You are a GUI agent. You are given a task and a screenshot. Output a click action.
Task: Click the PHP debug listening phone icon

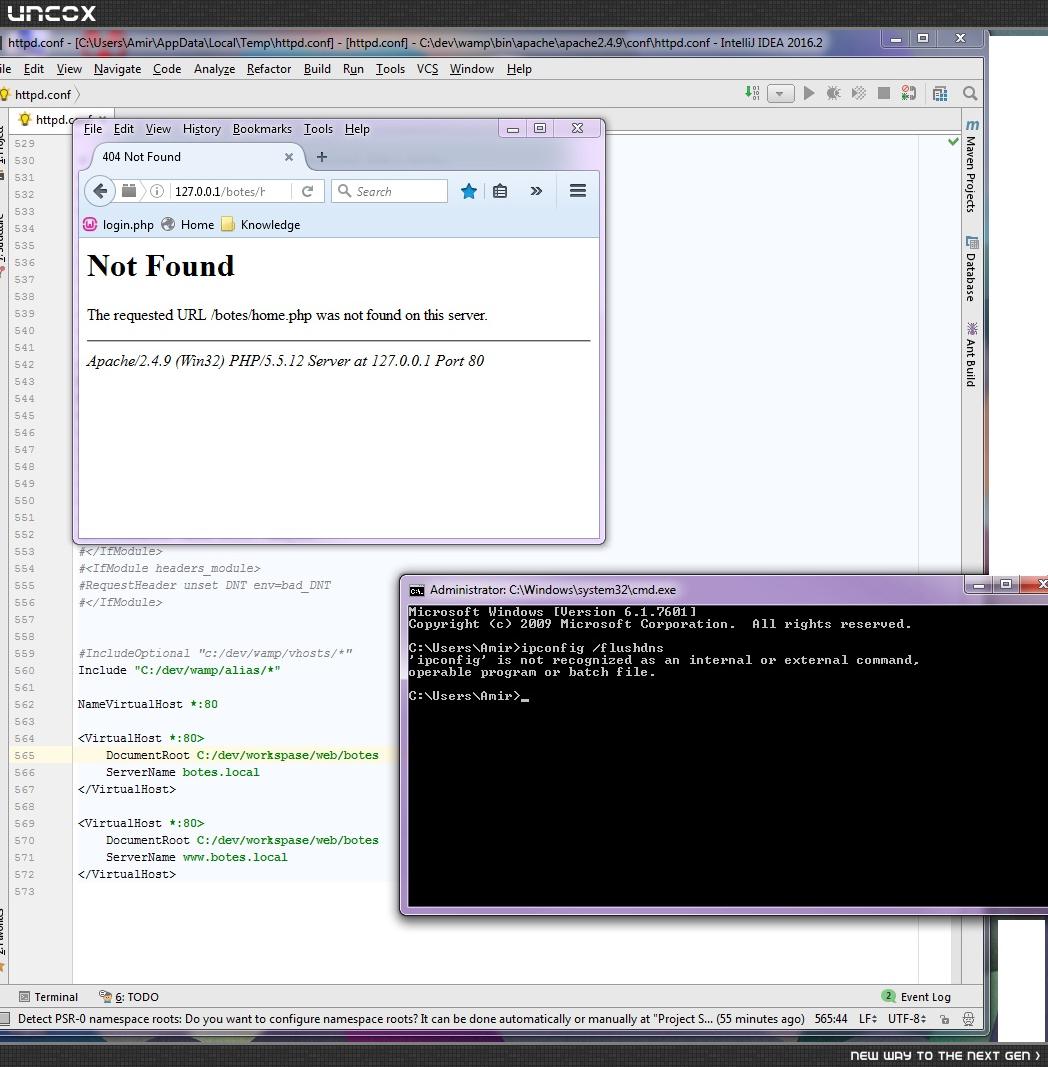point(908,93)
